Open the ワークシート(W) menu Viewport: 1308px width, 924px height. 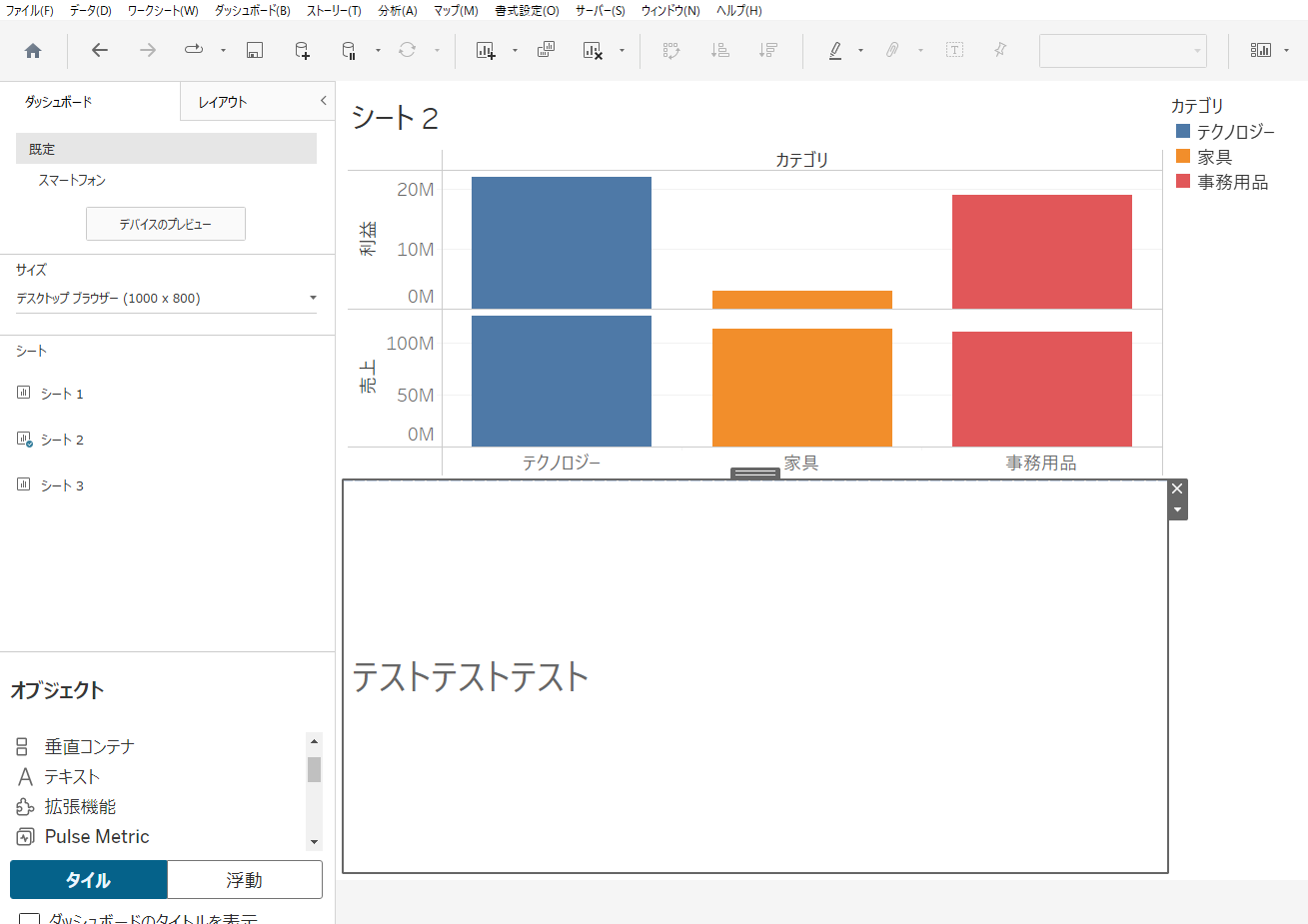pos(163,10)
